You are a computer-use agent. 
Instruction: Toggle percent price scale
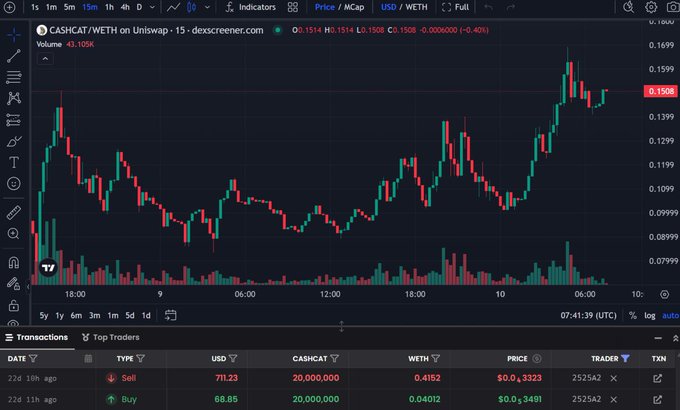(633, 315)
